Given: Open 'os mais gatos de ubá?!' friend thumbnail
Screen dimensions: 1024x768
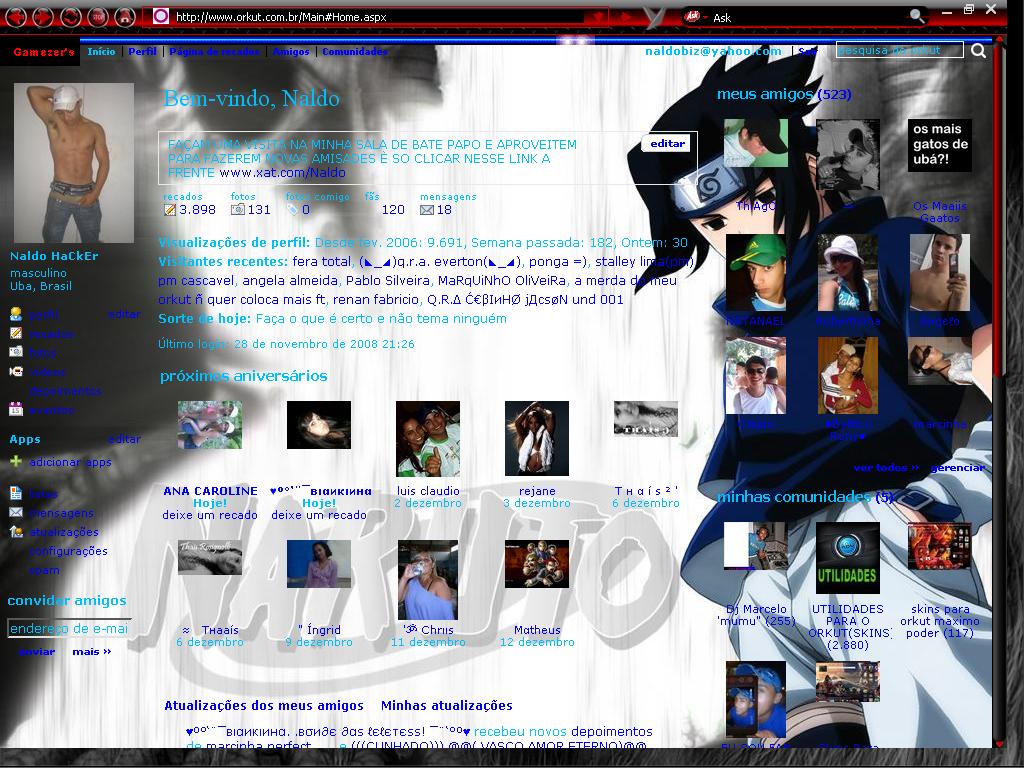Looking at the screenshot, I should tap(940, 146).
